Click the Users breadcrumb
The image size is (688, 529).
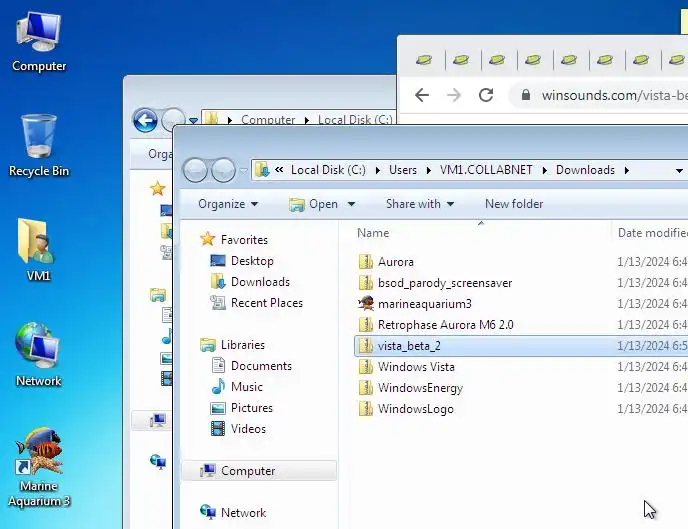pyautogui.click(x=403, y=170)
